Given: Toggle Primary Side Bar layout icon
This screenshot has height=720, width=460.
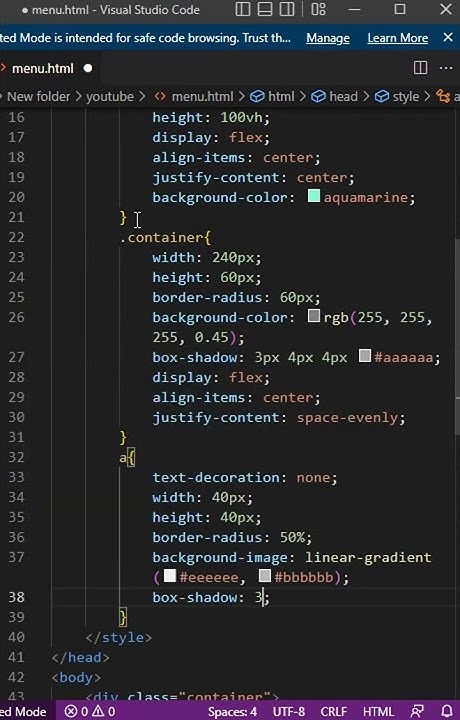Looking at the screenshot, I should pyautogui.click(x=243, y=9).
